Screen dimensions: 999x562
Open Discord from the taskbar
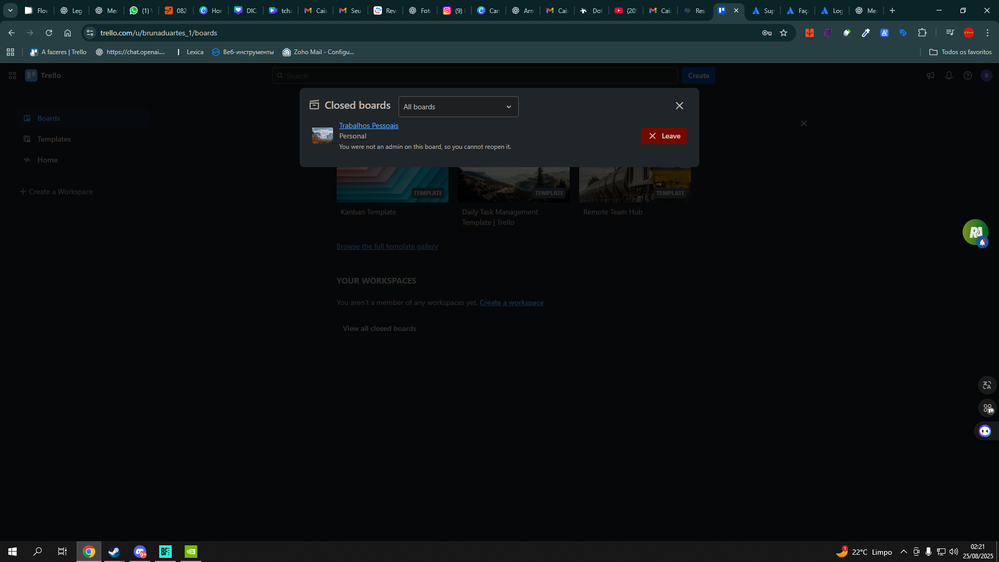point(140,552)
